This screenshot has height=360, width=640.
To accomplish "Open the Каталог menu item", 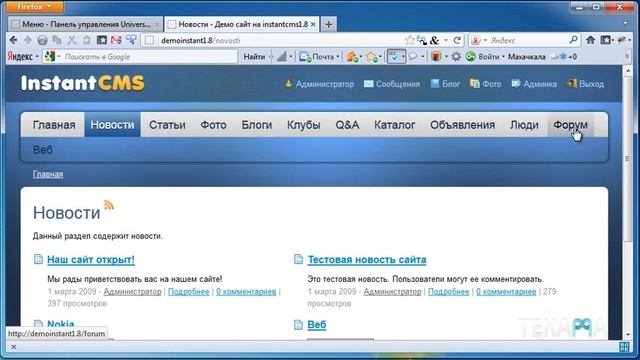I will [x=395, y=125].
